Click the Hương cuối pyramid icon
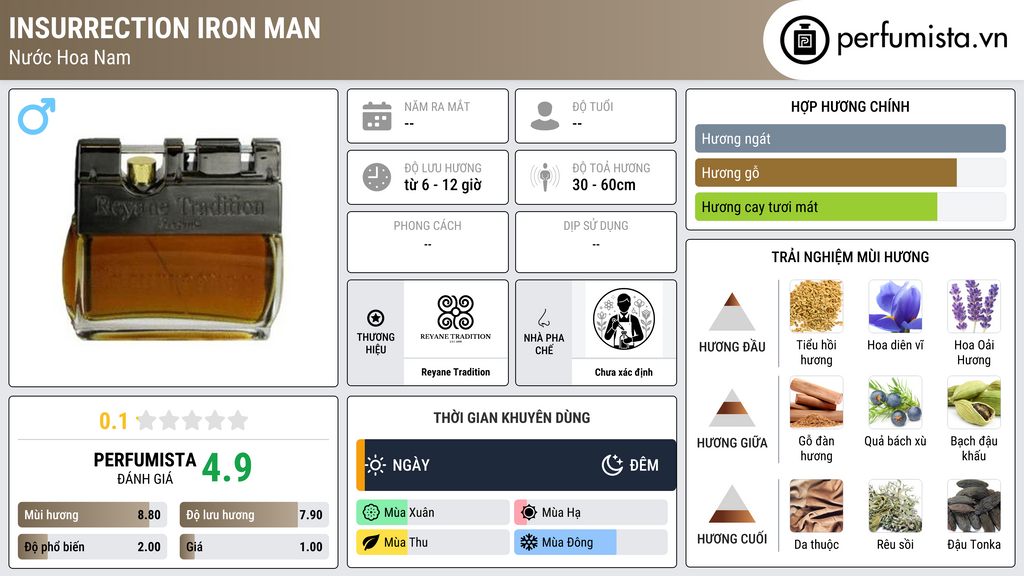The height and width of the screenshot is (576, 1024). 732,504
